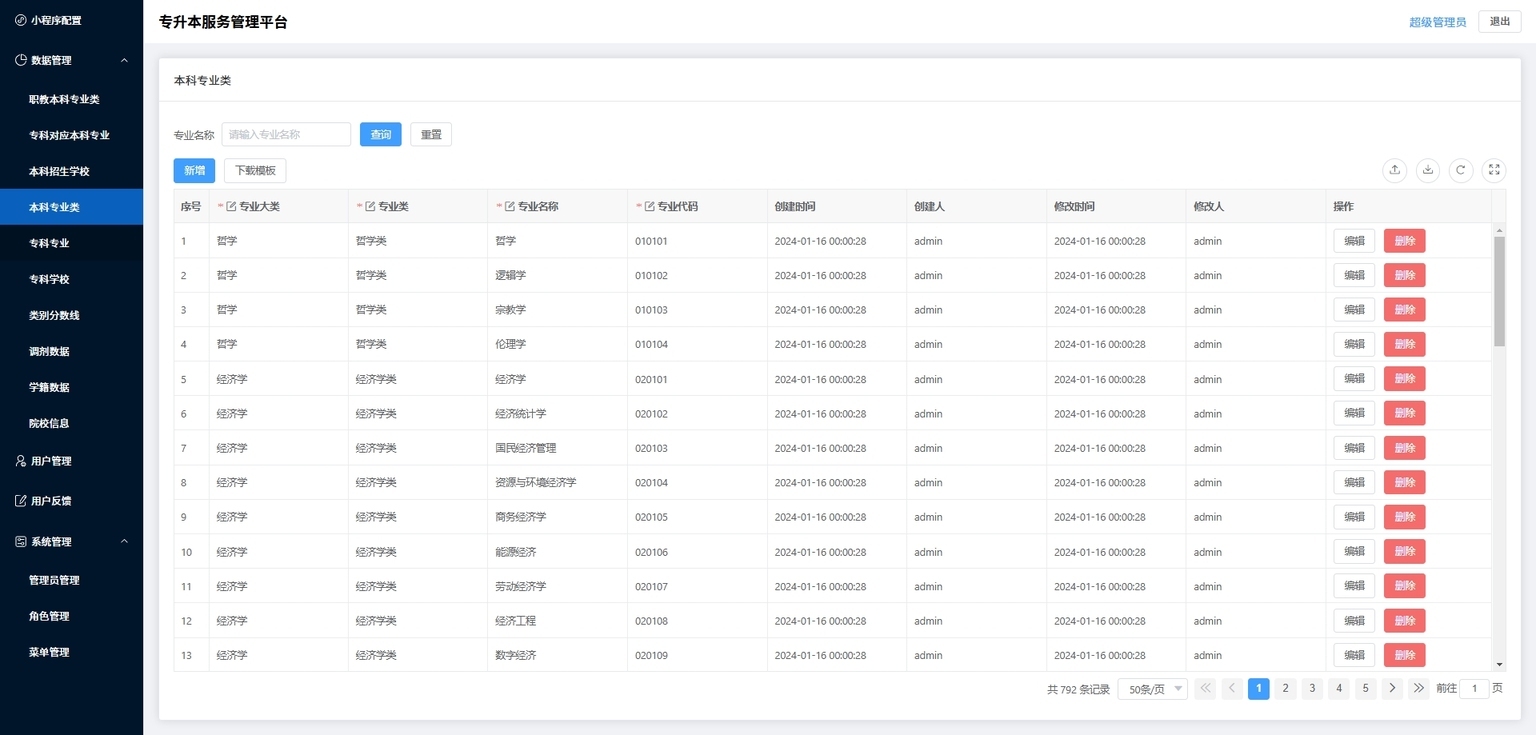Click the edit icon in 专业代码 header
The image size is (1536, 735).
tap(650, 207)
